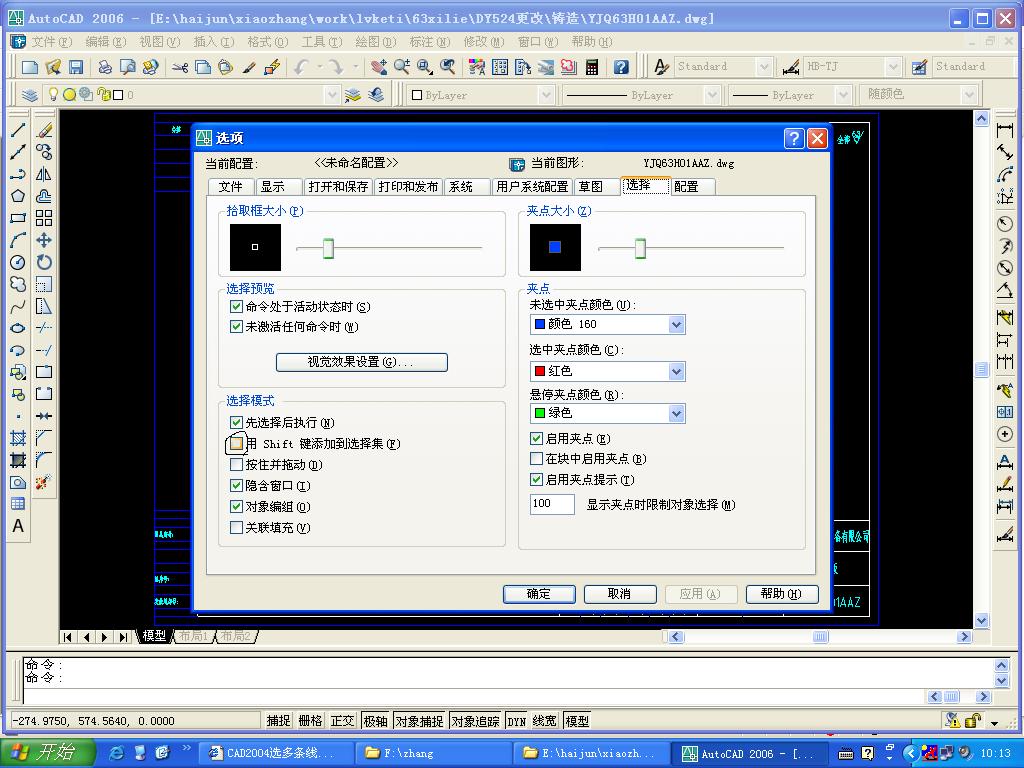Expand the ByLayer lineweight dropdown
1024x768 pixels.
click(x=843, y=95)
